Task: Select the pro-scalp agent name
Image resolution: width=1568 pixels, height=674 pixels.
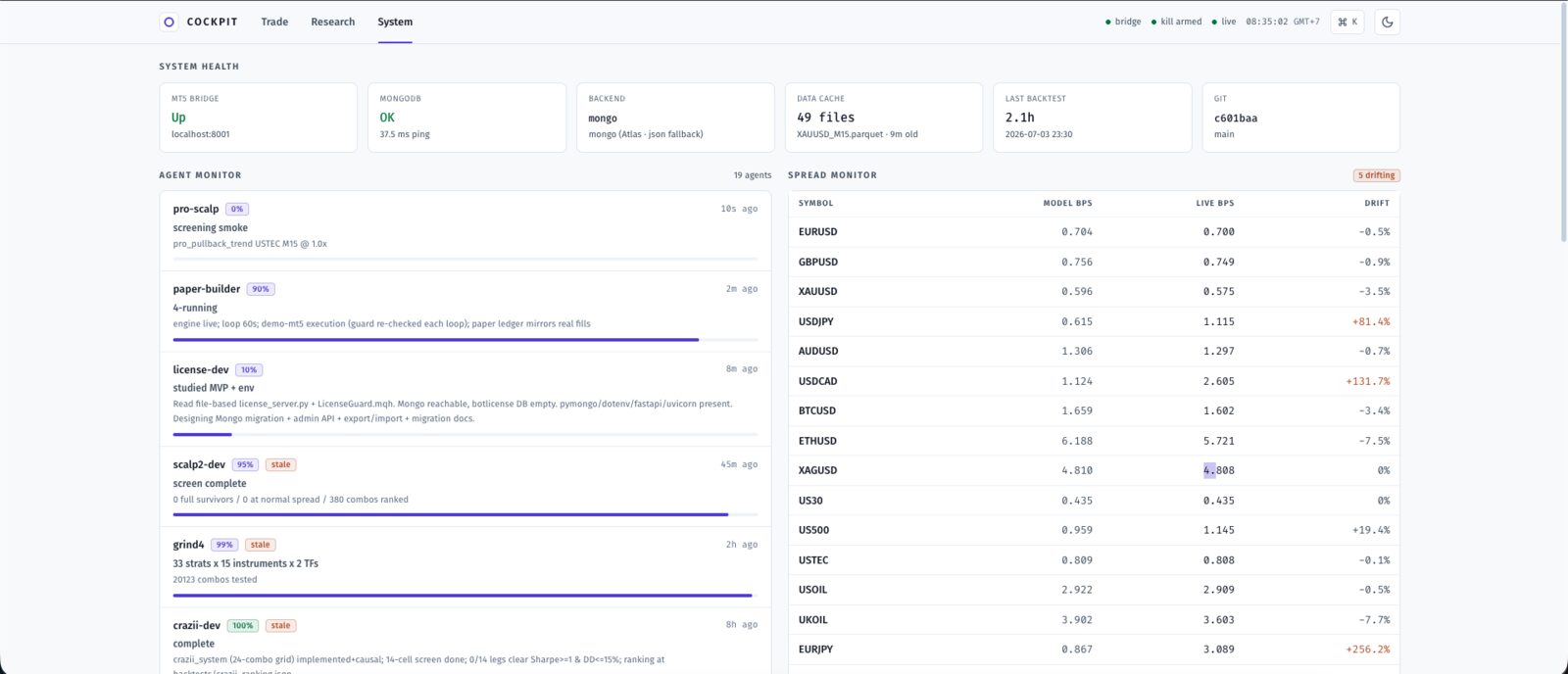Action: 196,209
